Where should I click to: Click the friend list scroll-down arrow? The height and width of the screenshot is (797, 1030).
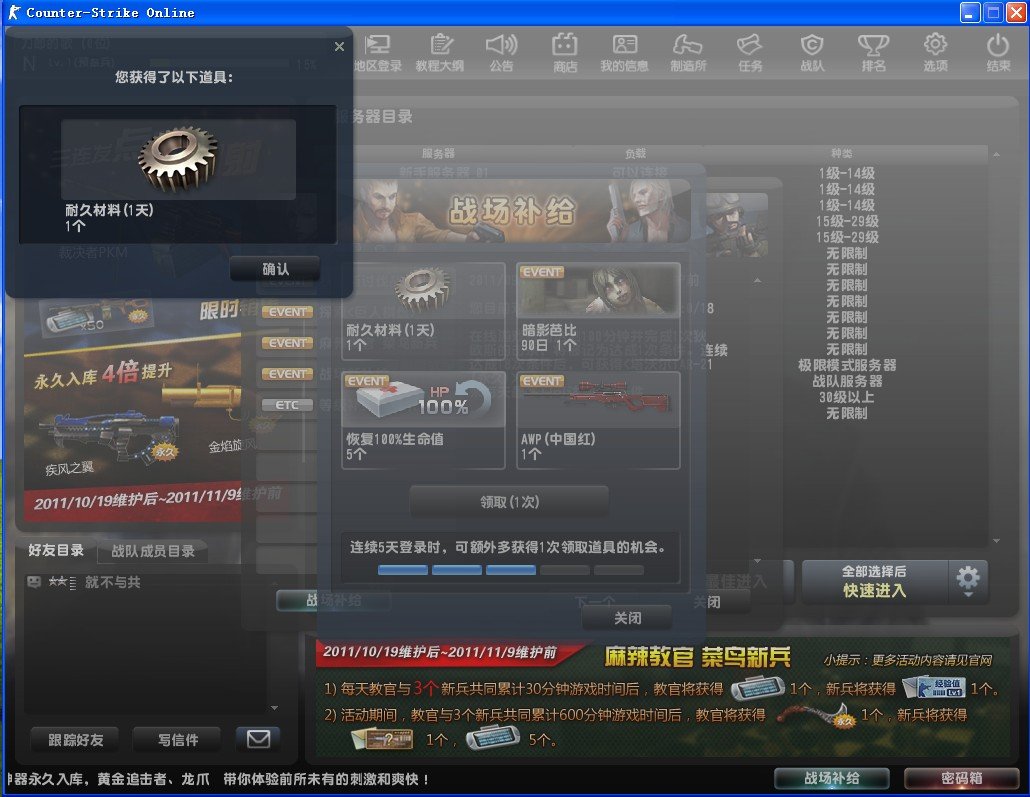tap(275, 708)
